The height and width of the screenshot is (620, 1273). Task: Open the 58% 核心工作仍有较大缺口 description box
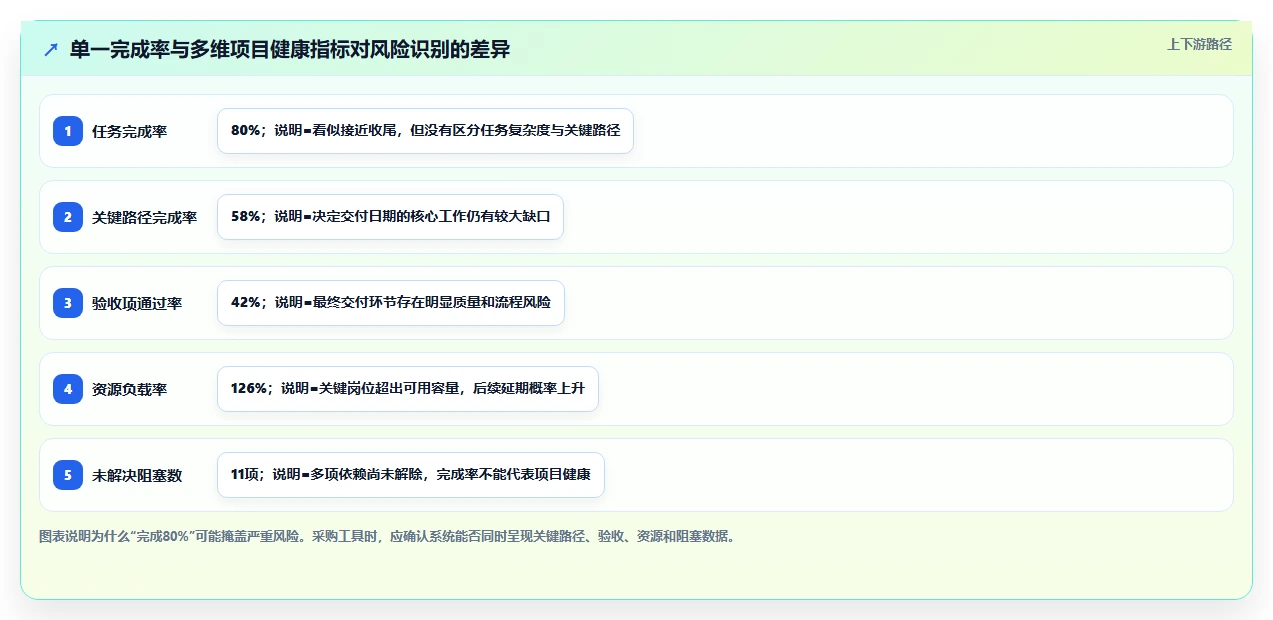(x=390, y=217)
